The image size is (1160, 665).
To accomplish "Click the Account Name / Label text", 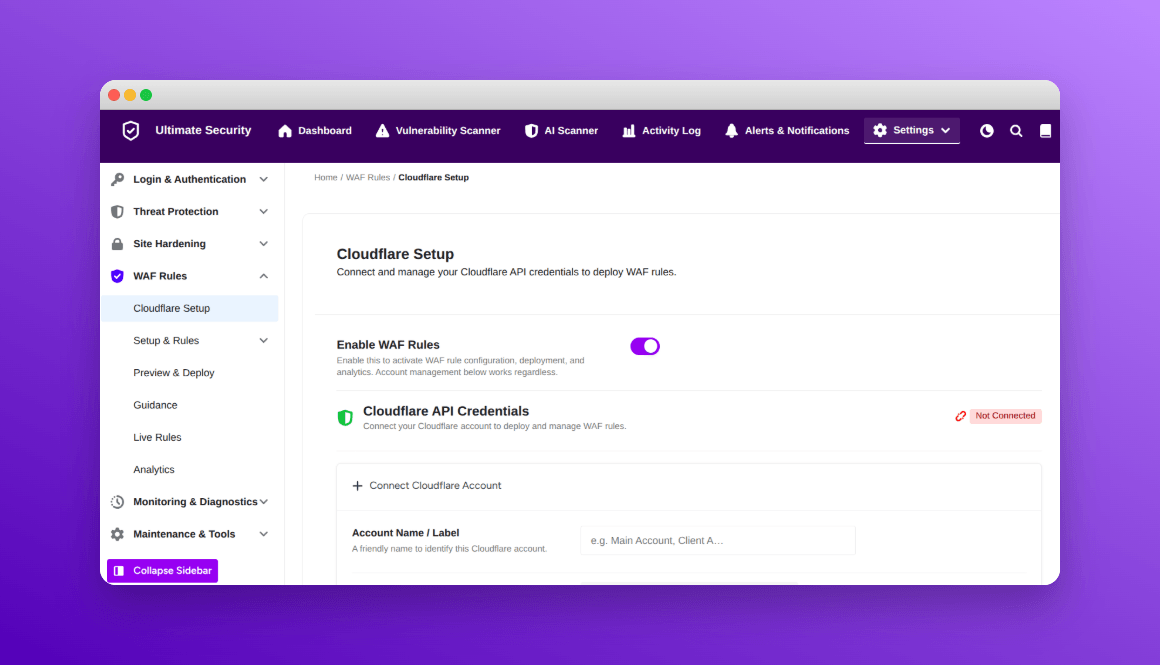I will (405, 533).
